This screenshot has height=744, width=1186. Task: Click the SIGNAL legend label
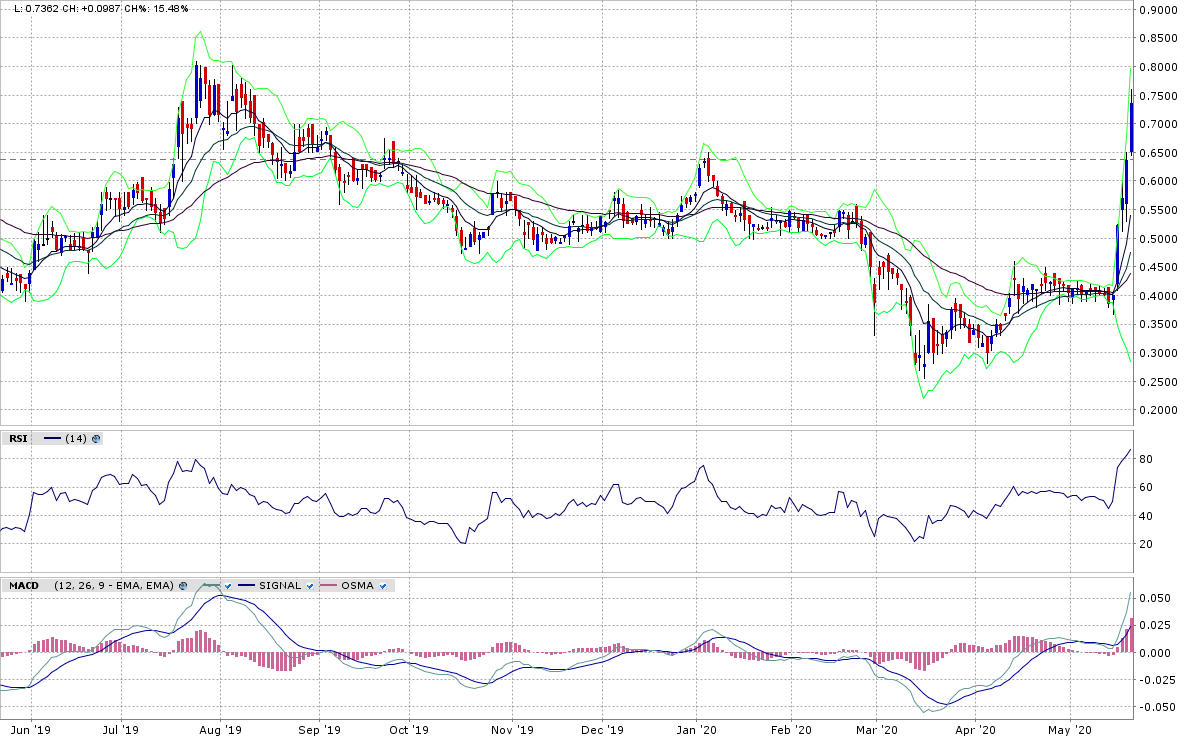click(279, 586)
